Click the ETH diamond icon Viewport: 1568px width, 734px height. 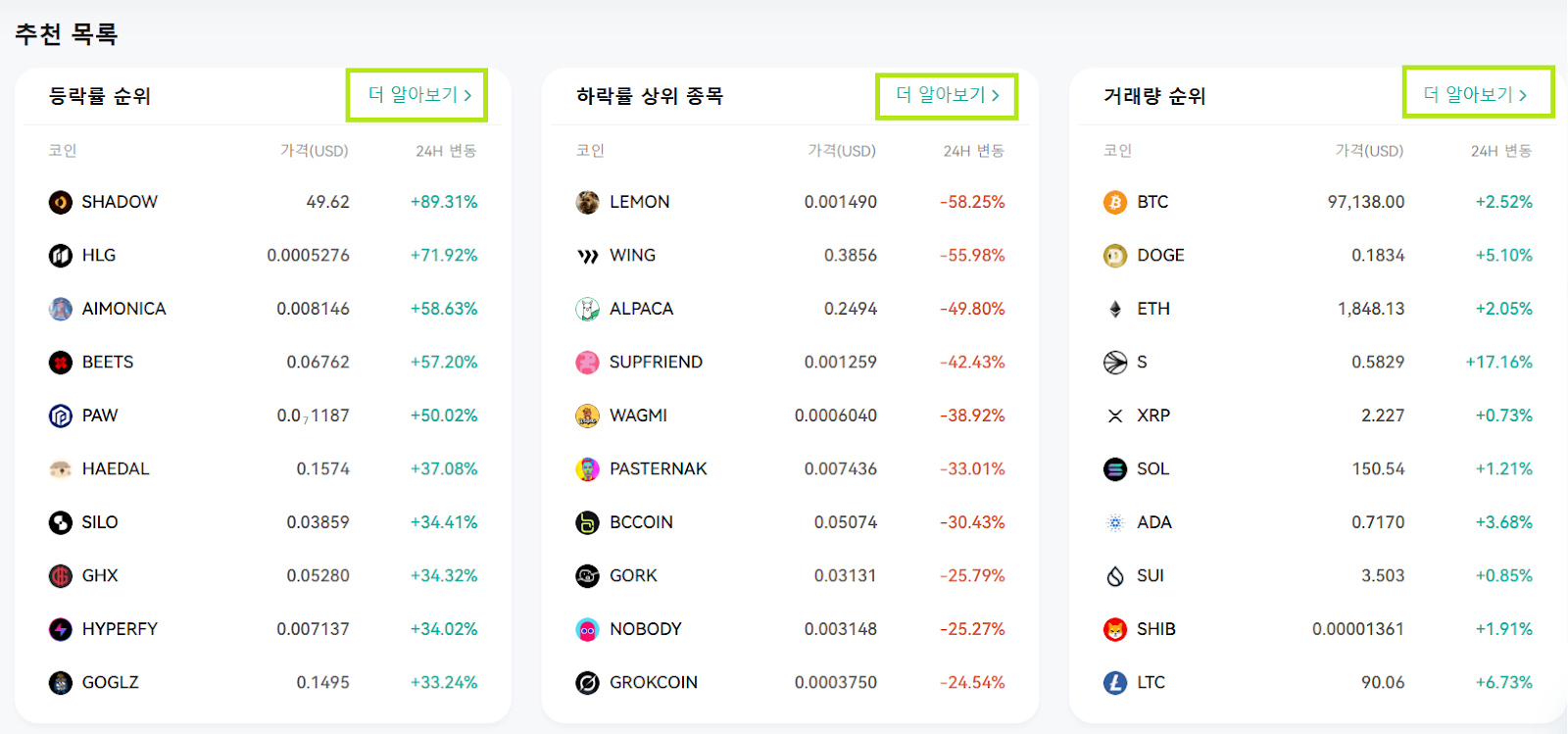tap(1115, 309)
